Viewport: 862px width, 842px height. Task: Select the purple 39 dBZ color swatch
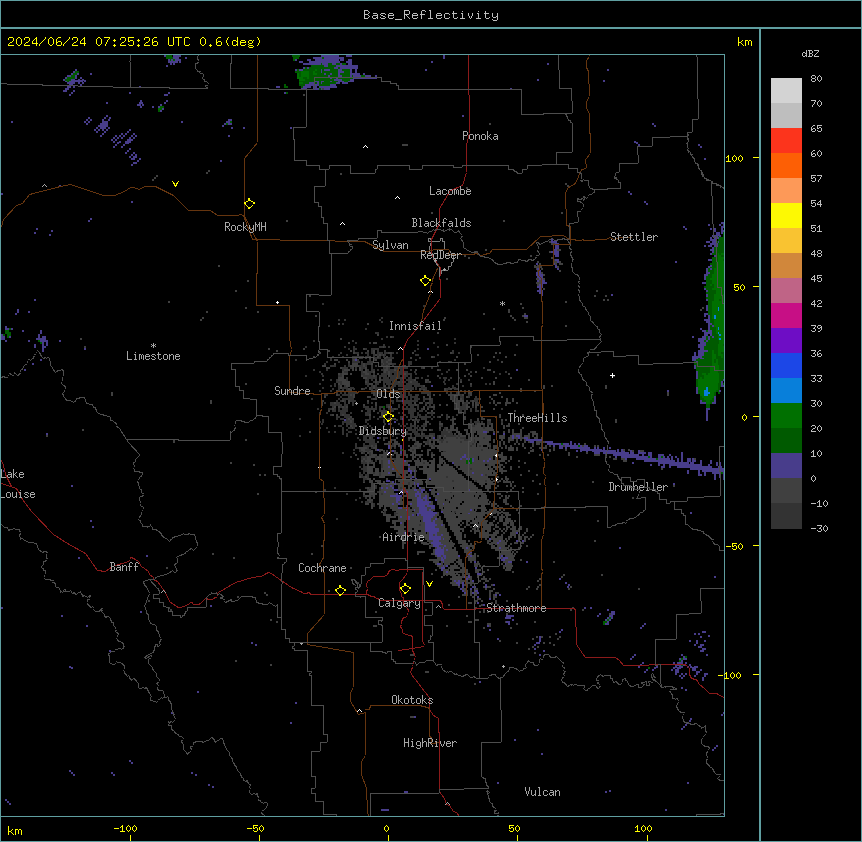(786, 341)
